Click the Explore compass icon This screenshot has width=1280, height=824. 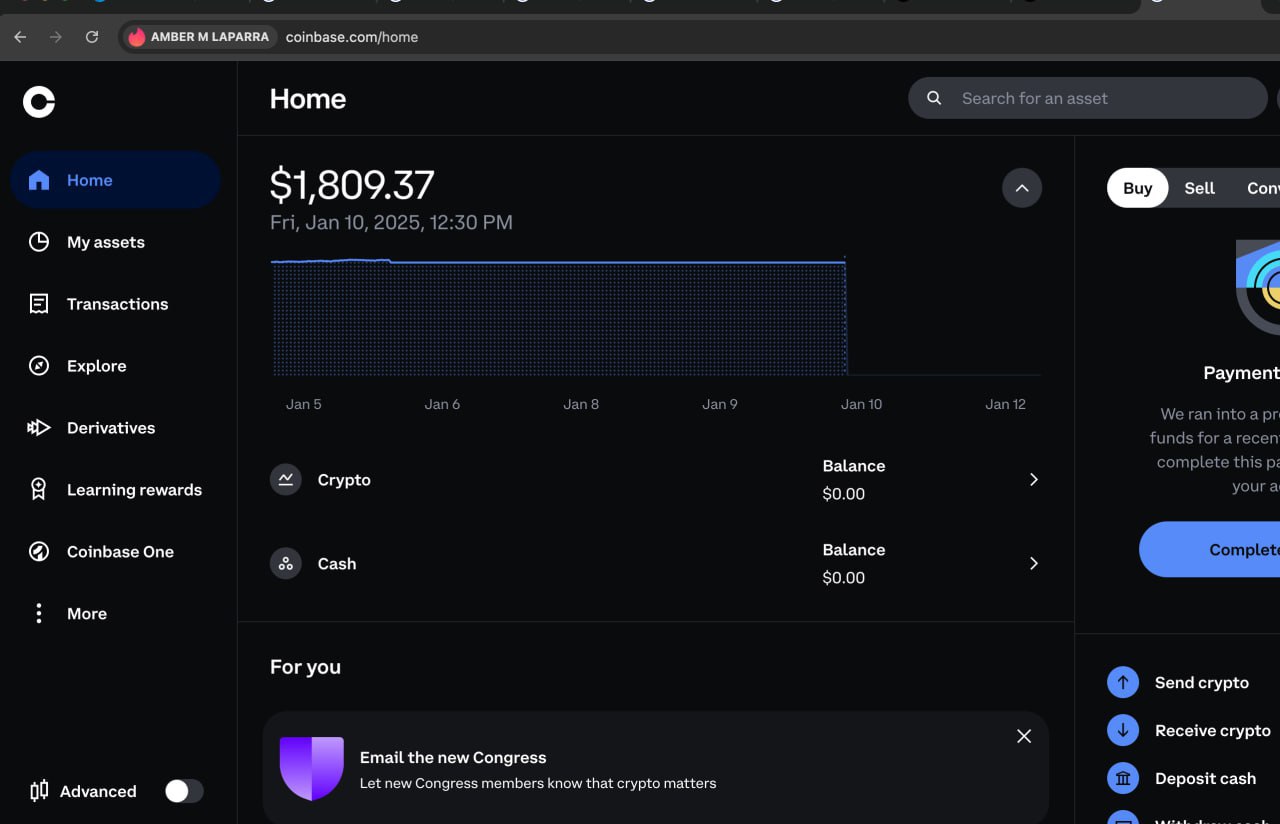pyautogui.click(x=39, y=366)
